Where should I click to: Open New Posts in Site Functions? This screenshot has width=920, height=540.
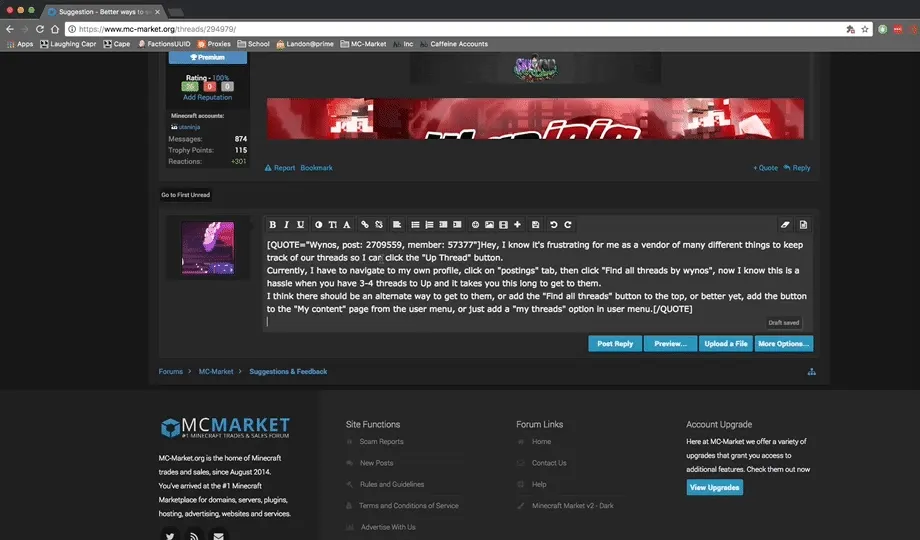pyautogui.click(x=376, y=463)
